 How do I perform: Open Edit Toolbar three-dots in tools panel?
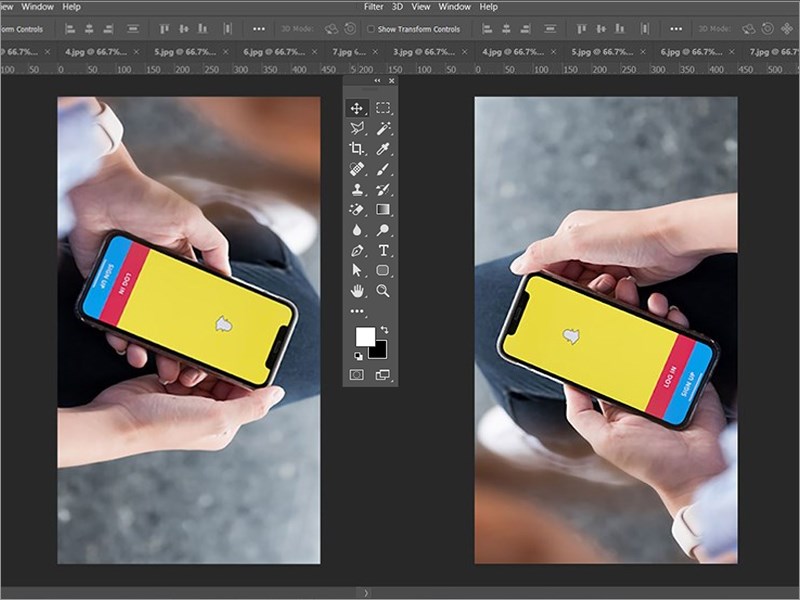click(357, 311)
